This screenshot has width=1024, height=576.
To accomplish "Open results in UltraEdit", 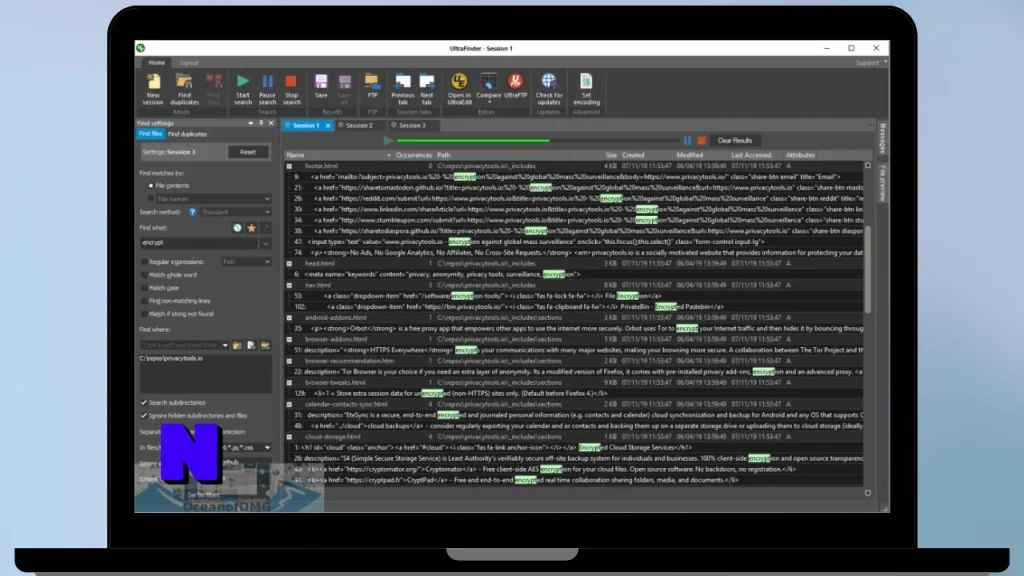I will click(x=459, y=89).
